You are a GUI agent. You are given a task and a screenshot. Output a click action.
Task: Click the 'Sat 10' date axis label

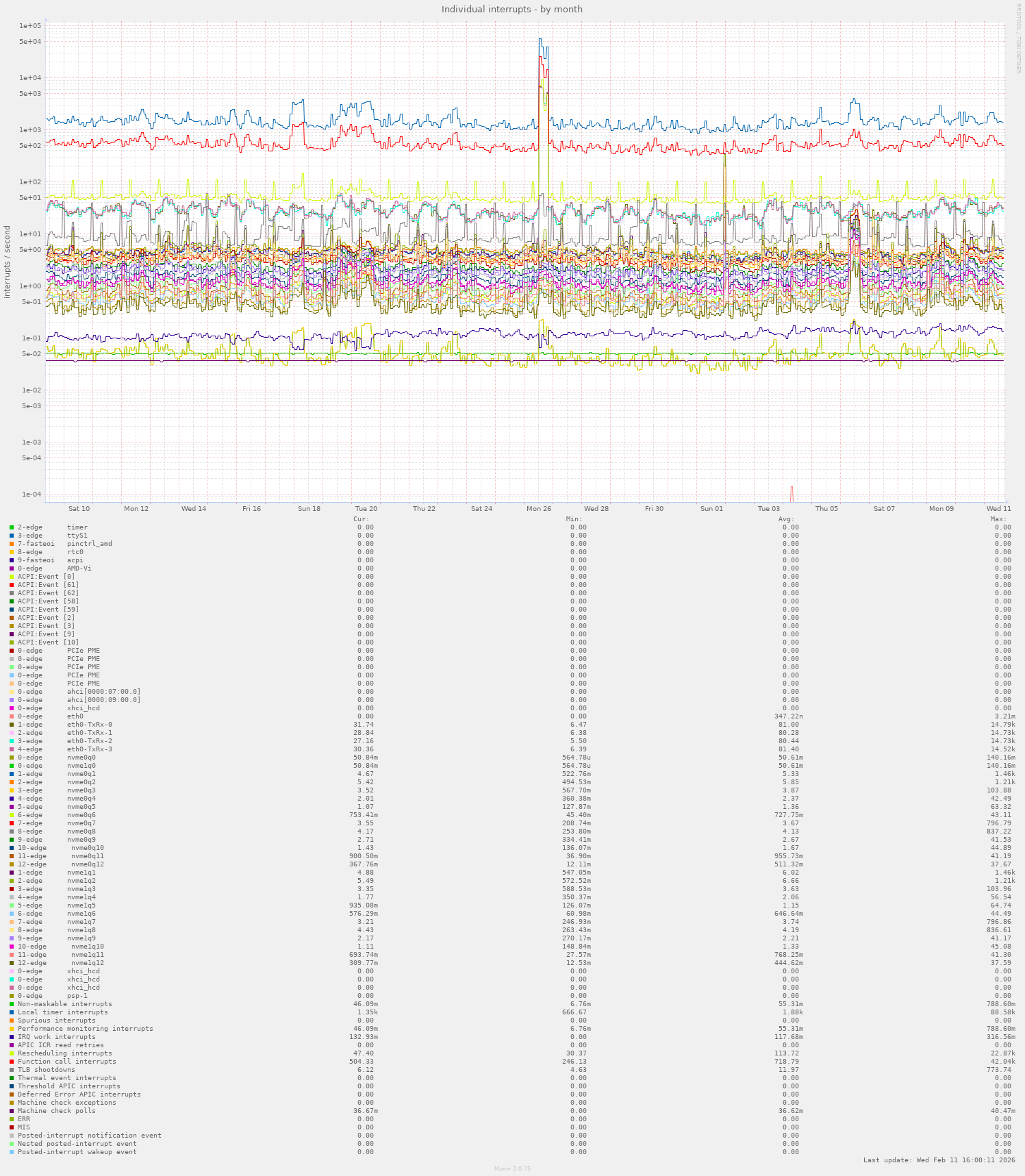point(79,509)
